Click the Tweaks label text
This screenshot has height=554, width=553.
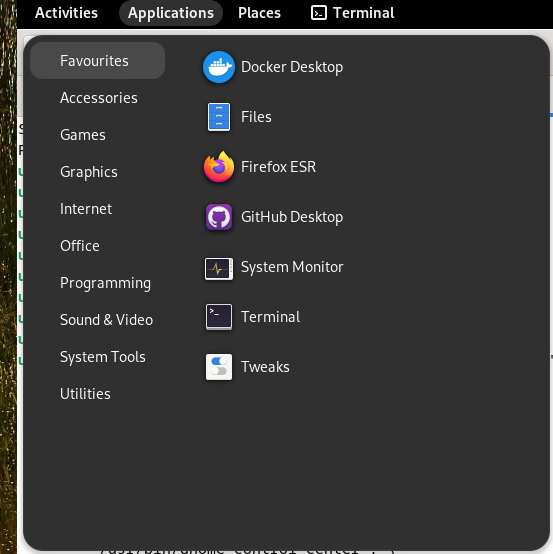point(265,367)
